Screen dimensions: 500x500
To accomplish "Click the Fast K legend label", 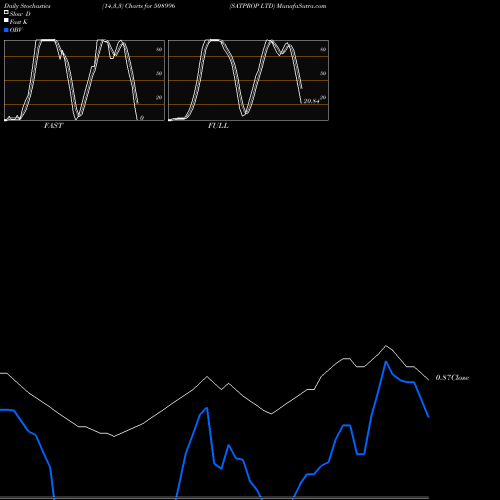I will click(19, 22).
